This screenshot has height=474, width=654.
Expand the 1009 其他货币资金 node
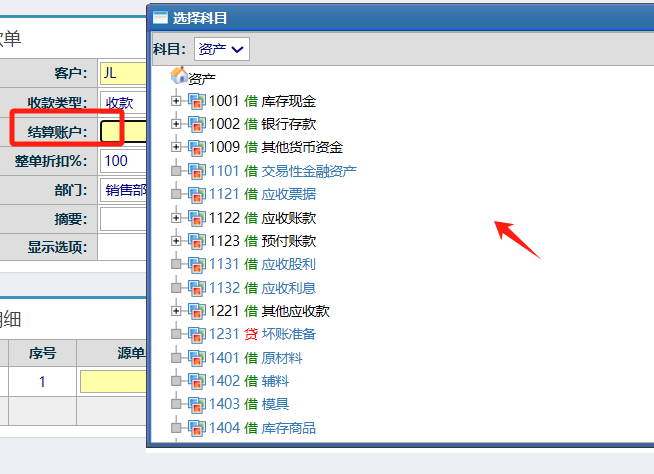point(177,147)
